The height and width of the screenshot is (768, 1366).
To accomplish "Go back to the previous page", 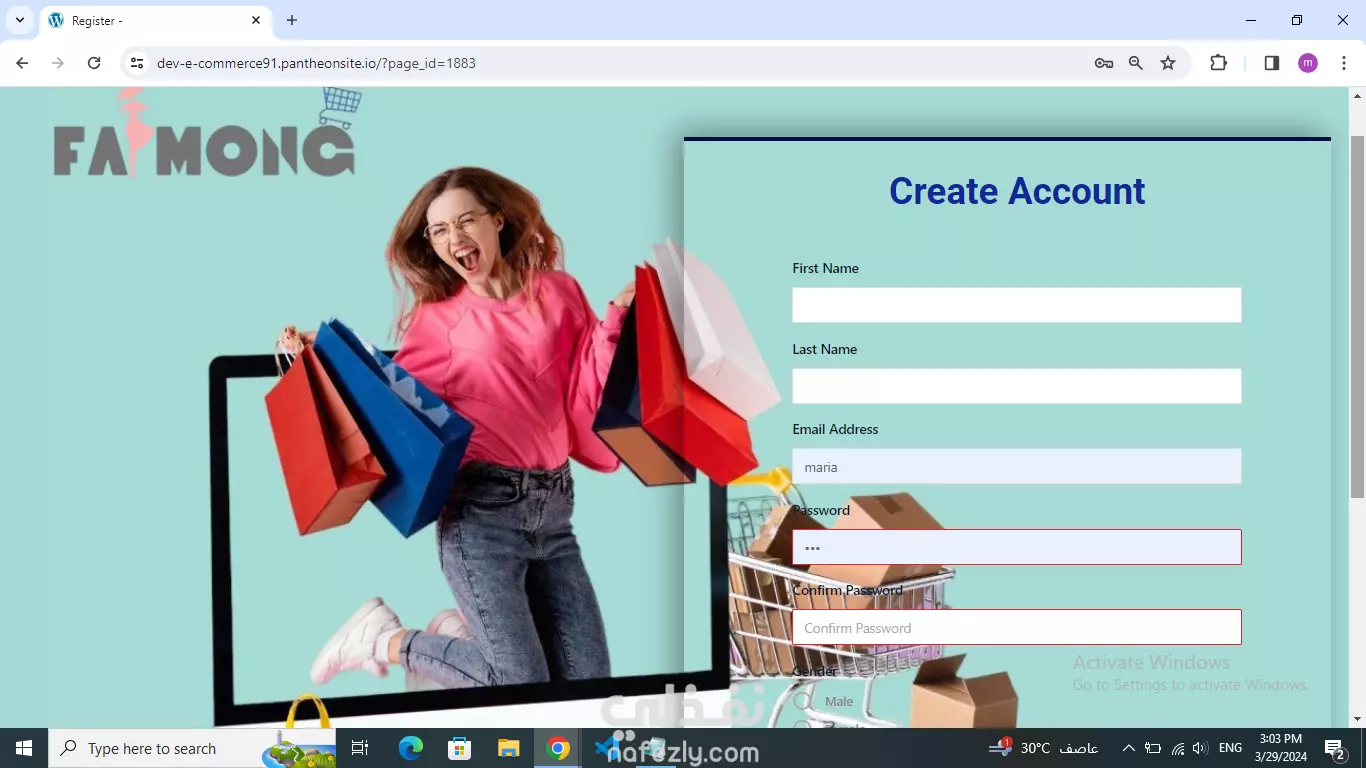I will coord(22,63).
